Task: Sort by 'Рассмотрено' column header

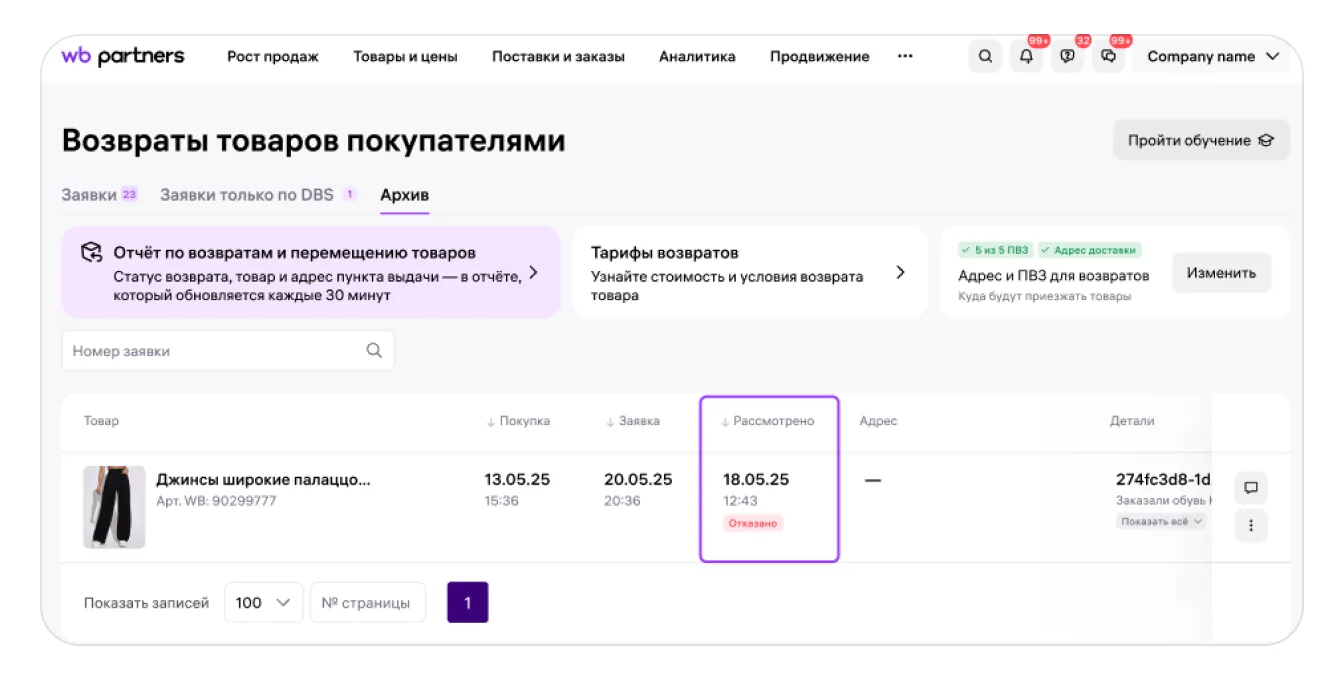Action: (x=767, y=421)
